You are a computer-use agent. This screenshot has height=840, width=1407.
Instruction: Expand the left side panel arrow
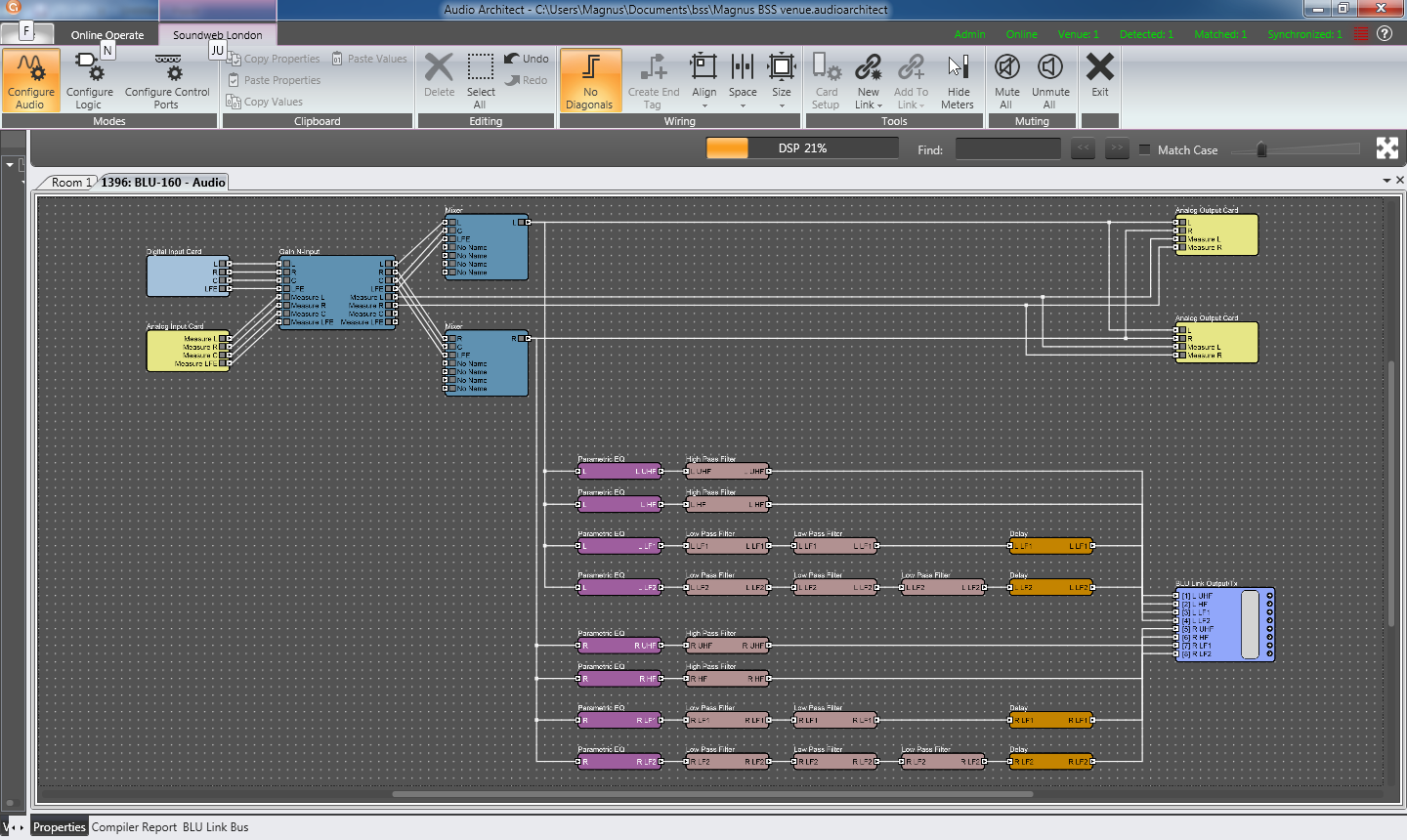[10, 165]
